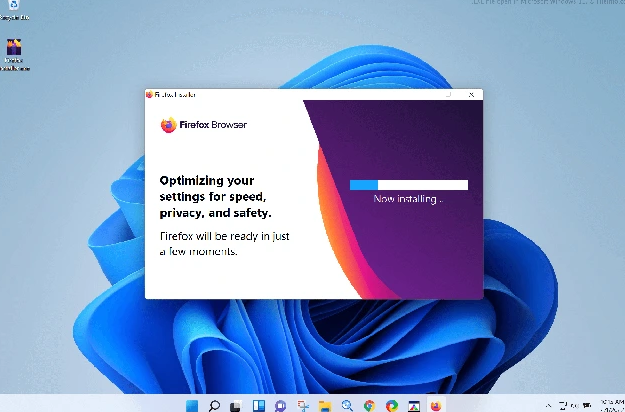
Task: Open the taskbar clock and date
Action: pos(613,406)
